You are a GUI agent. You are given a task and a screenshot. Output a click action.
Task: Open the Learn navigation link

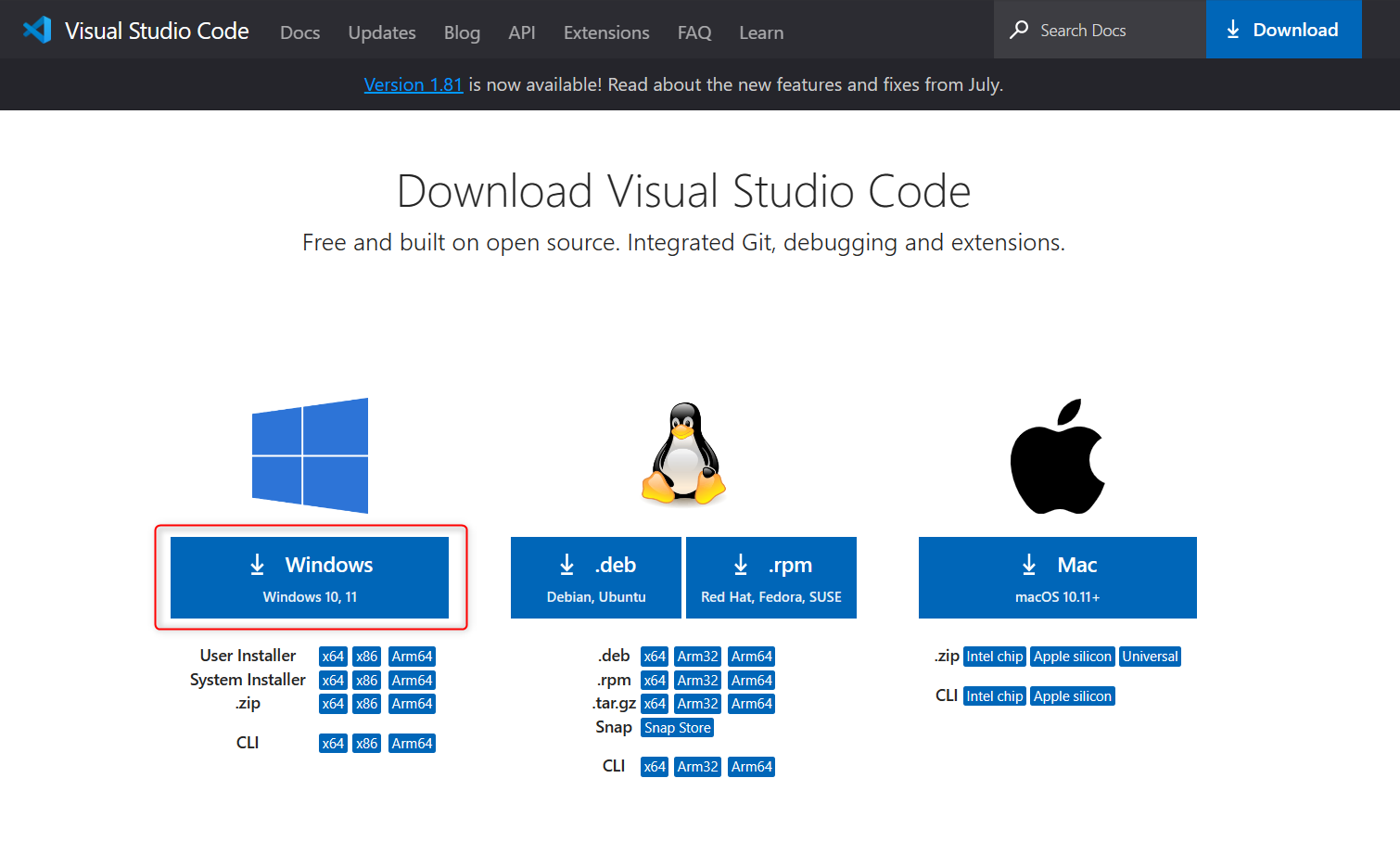coord(761,32)
